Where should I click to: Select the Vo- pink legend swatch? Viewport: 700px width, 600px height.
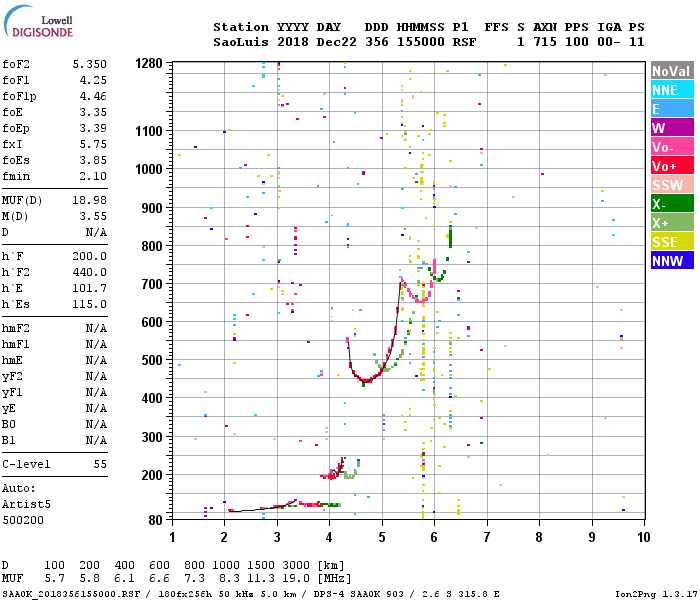pyautogui.click(x=672, y=147)
